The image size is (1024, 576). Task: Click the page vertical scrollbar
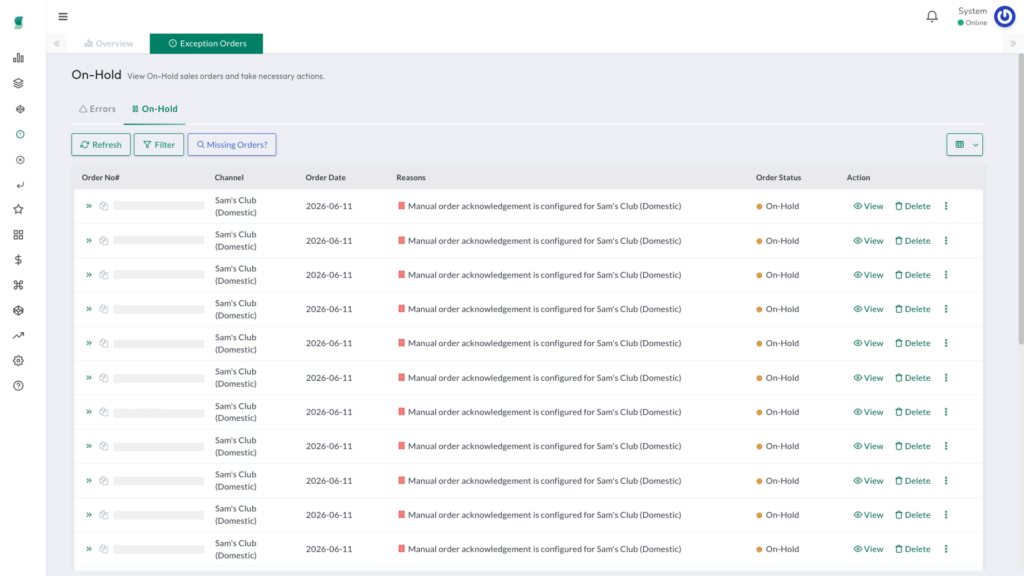(1021, 199)
